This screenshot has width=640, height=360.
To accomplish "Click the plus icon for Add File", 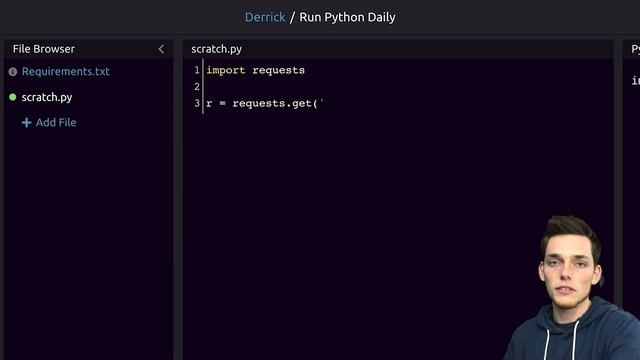I will [27, 122].
